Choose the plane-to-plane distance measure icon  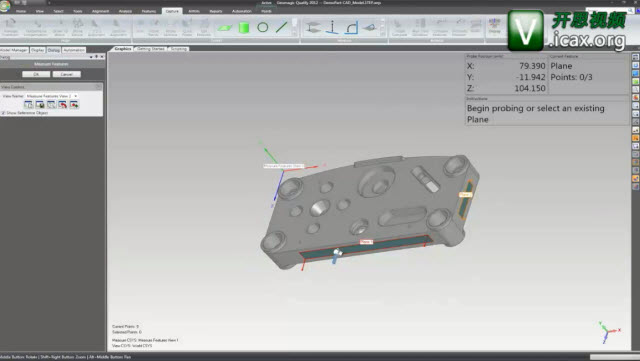[x=313, y=28]
